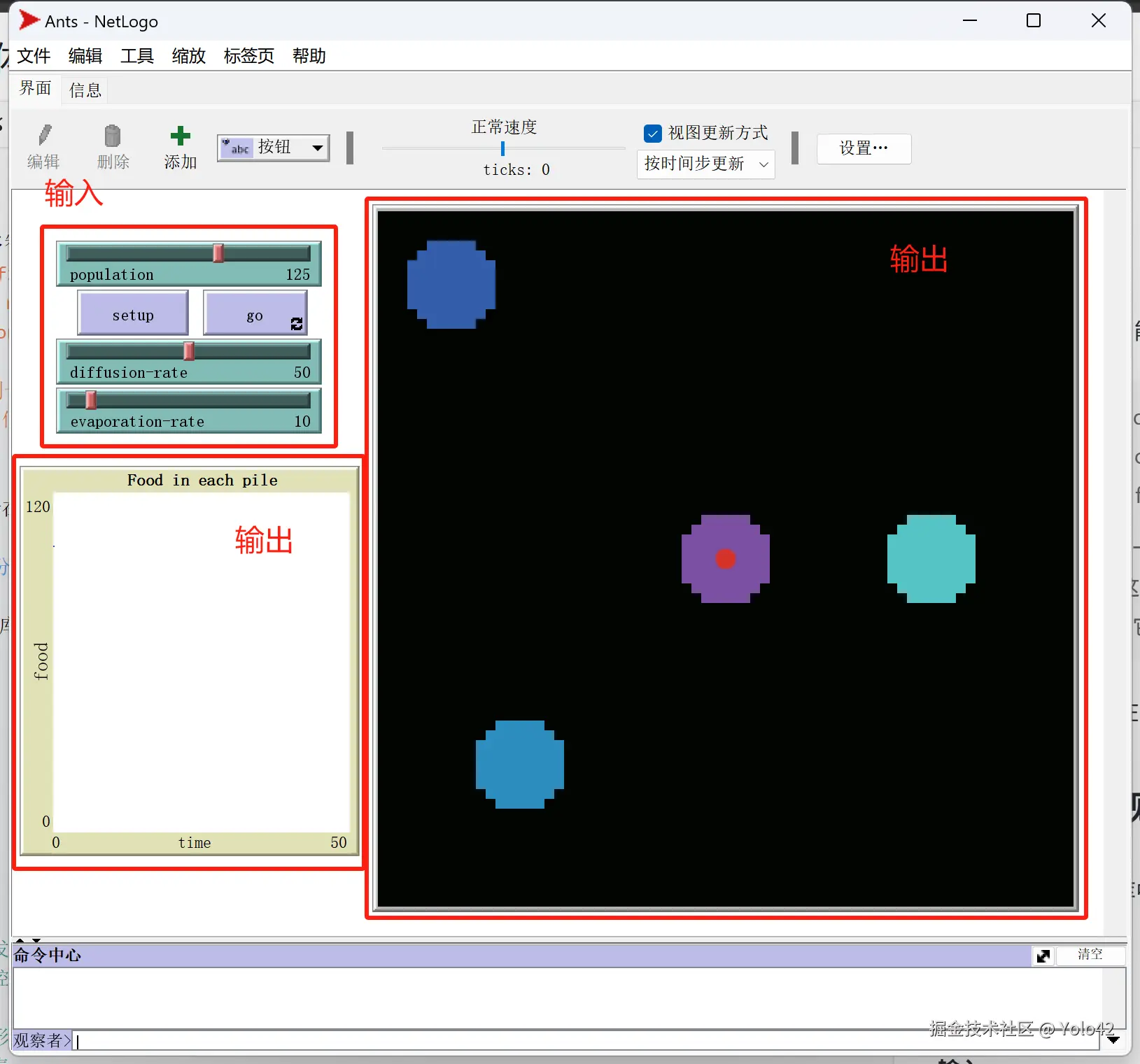This screenshot has width=1140, height=1064.
Task: Click the evaporation-rate slider handle
Action: [x=91, y=399]
